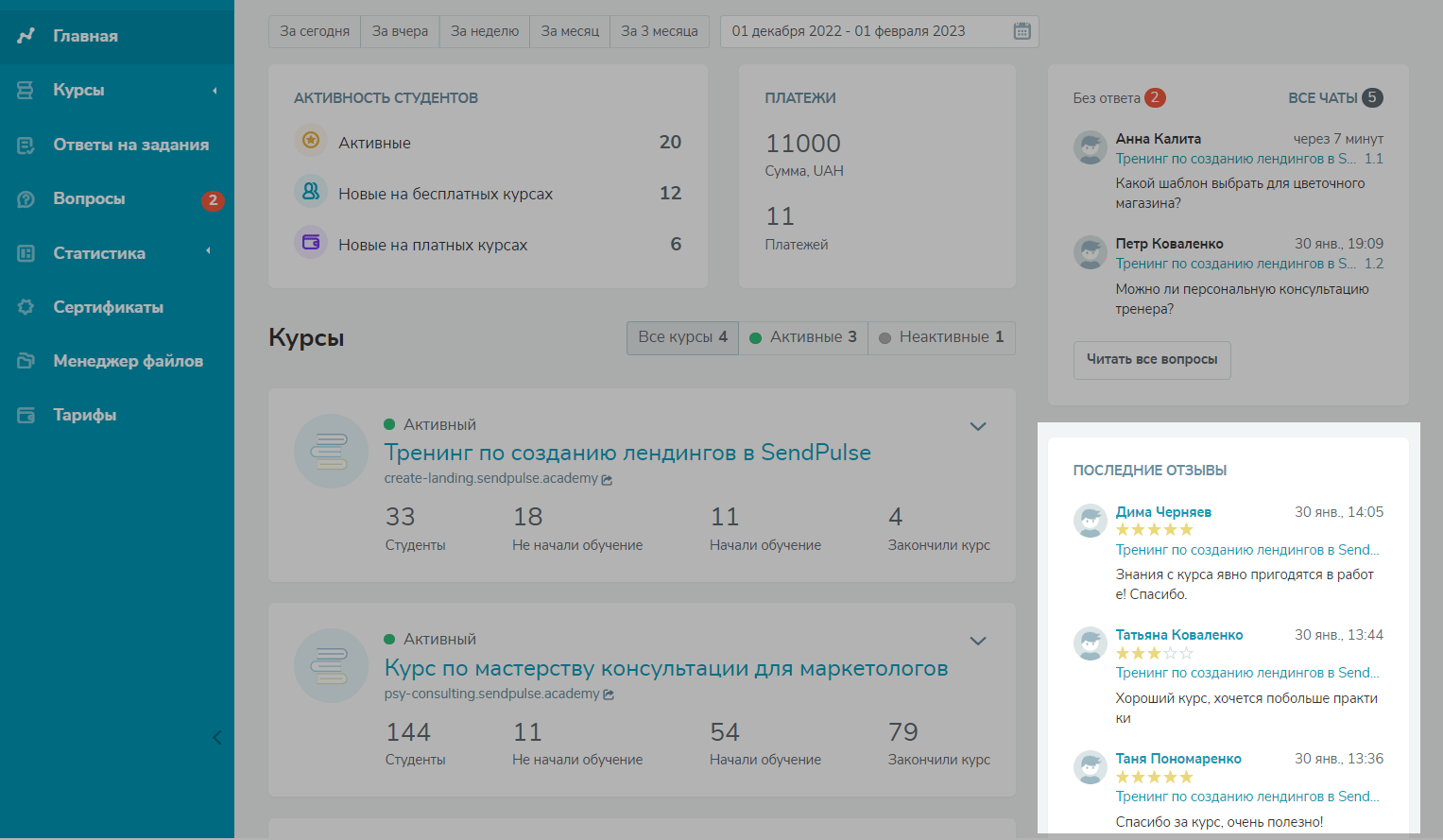Filter courses by Активные 3
The width and height of the screenshot is (1443, 840).
tap(803, 337)
